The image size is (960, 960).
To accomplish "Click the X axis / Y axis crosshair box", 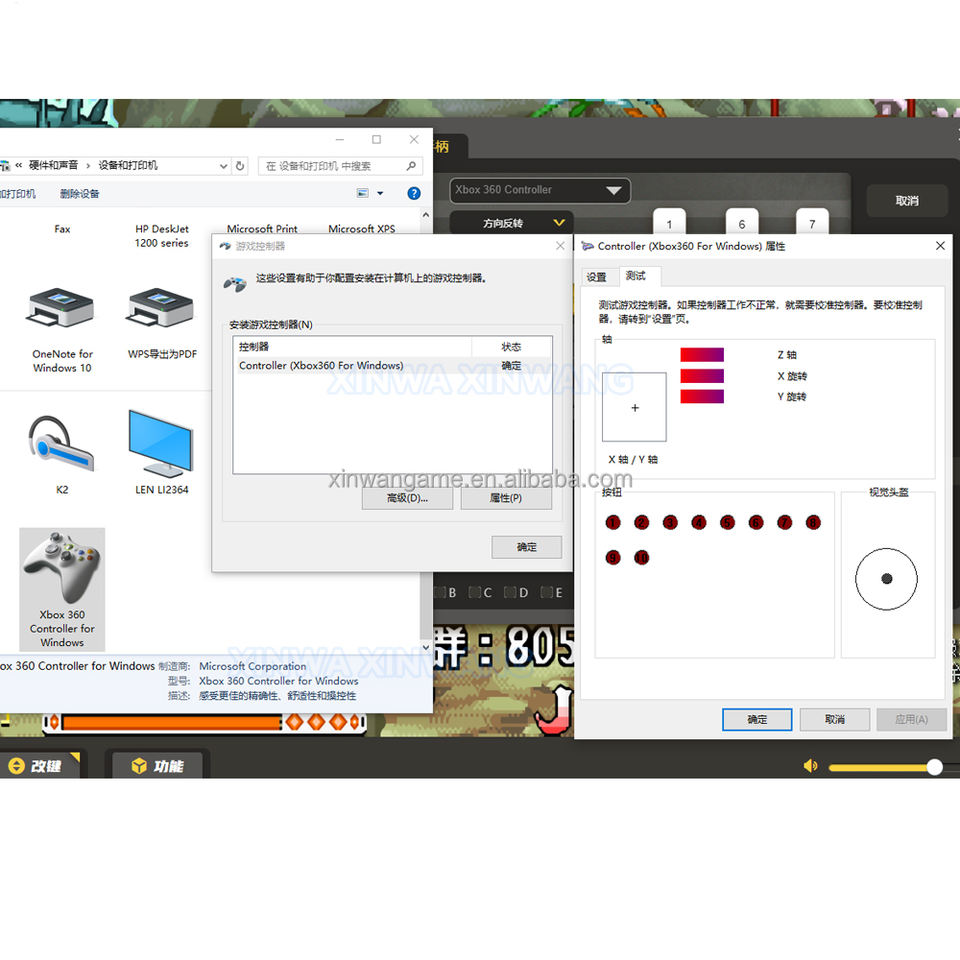I will (x=634, y=407).
